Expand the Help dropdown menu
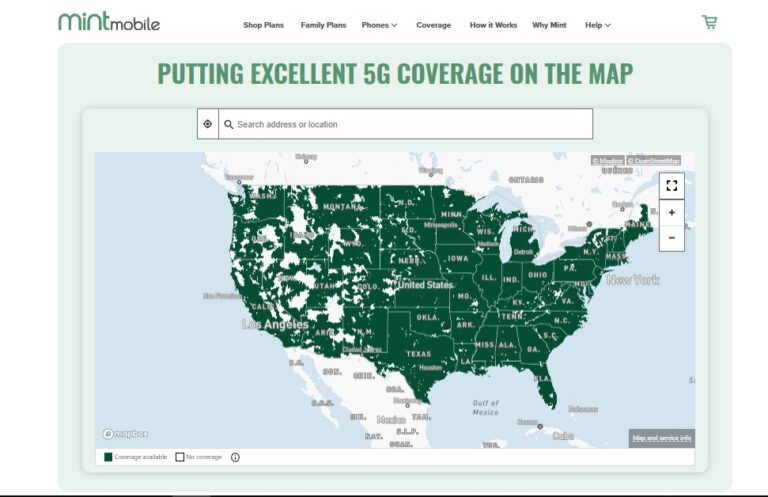Image resolution: width=768 pixels, height=497 pixels. [x=598, y=25]
